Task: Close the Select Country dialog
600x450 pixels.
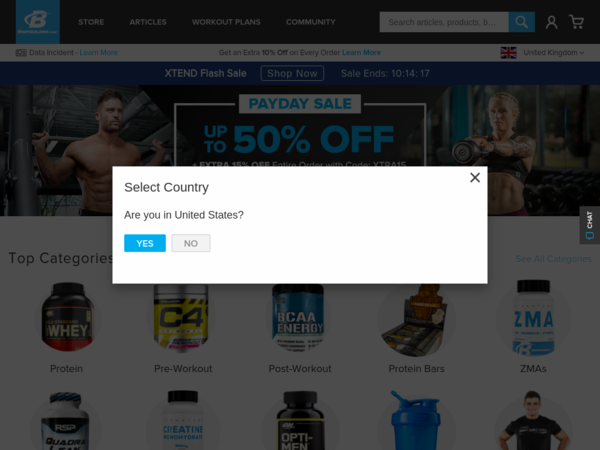Action: [475, 178]
